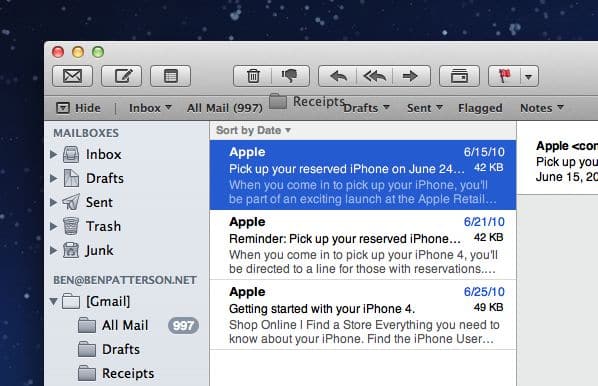Screen dimensions: 598x386
Task: Hide the mailbox list
Action: pos(79,108)
